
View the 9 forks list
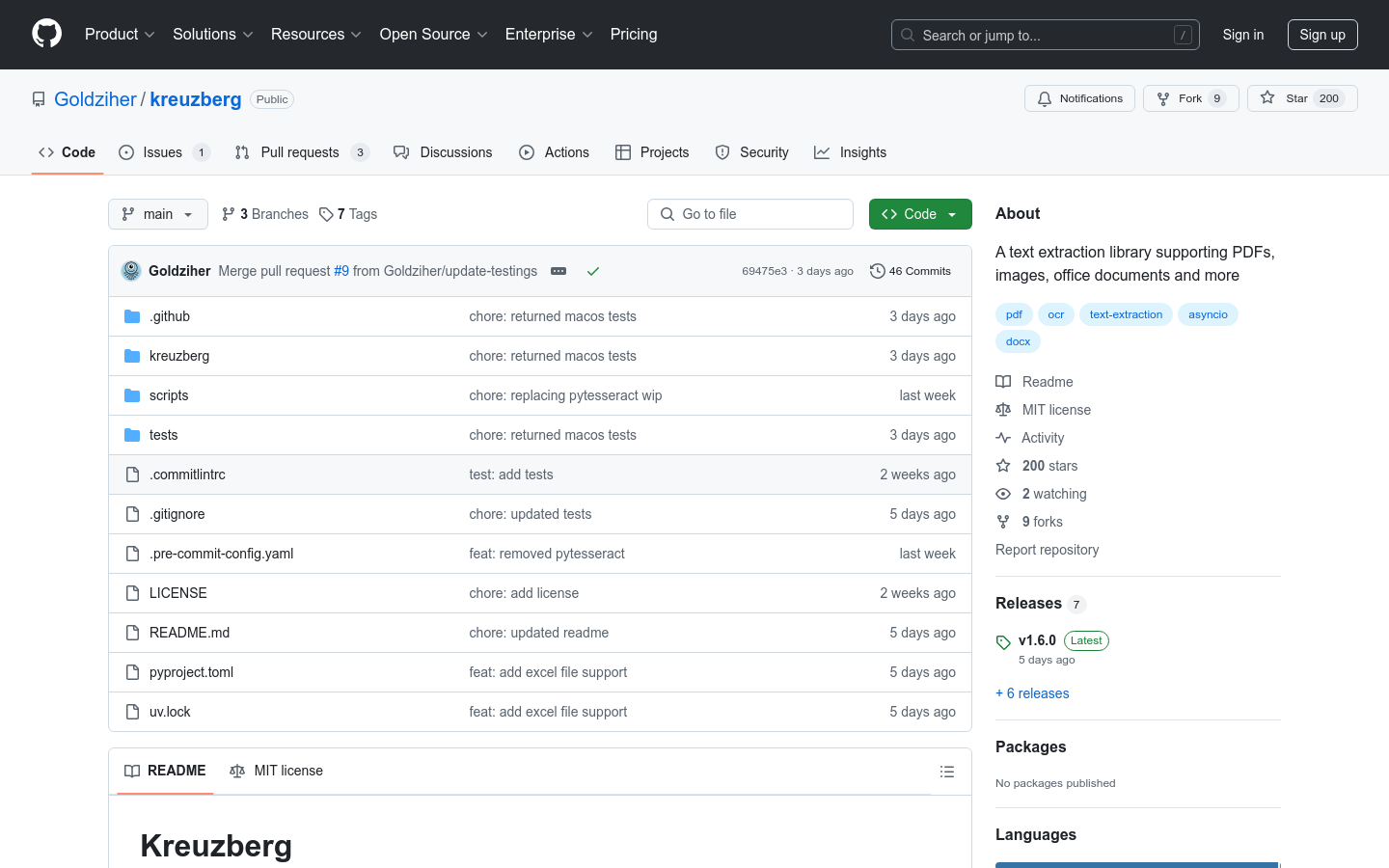pos(1029,522)
